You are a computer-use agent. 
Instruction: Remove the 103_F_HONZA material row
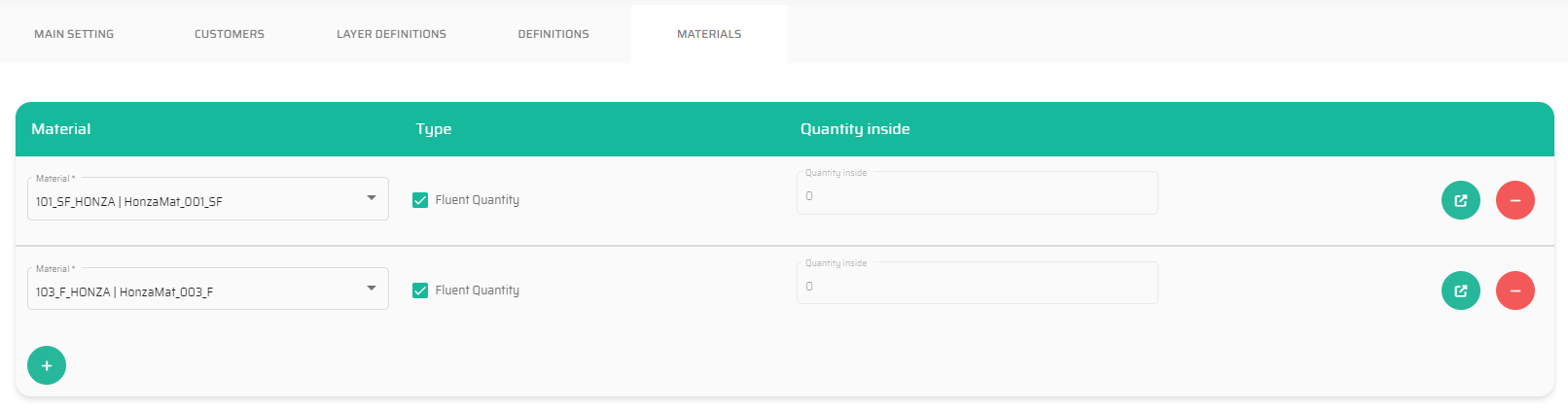tap(1515, 290)
